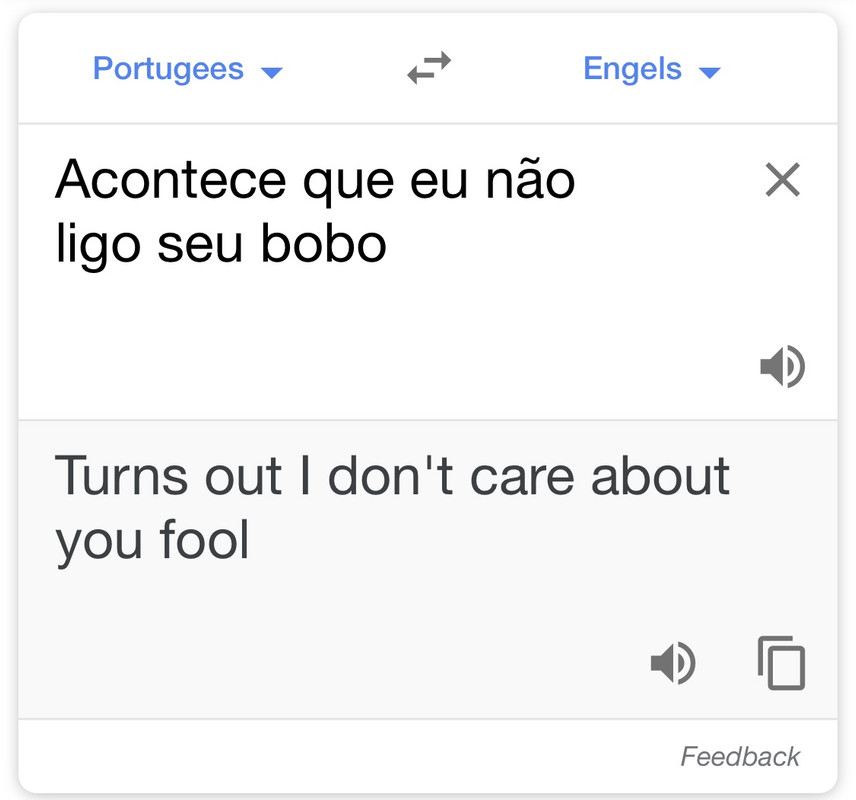Listen to the Portuguese source text audio
This screenshot has height=800, width=856.
[x=782, y=366]
